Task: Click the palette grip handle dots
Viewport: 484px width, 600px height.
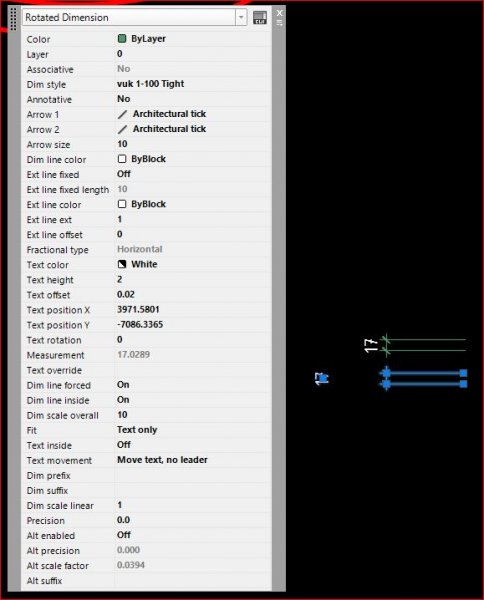Action: point(13,19)
